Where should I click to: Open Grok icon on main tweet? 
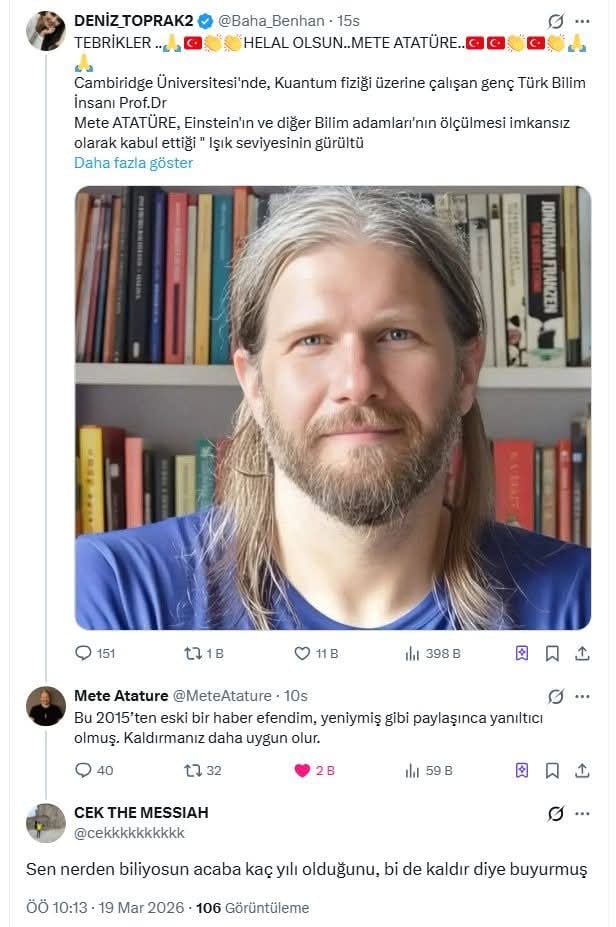(x=556, y=21)
